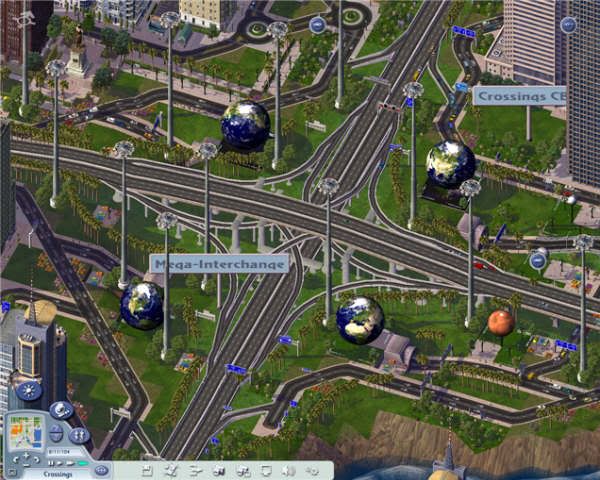
Task: Click Earth globe showing Africa and Europe
Action: pyautogui.click(x=360, y=320)
